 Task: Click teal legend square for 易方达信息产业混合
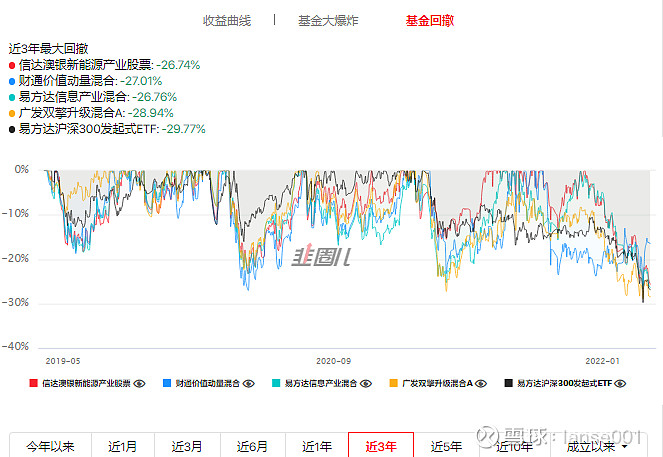click(276, 383)
